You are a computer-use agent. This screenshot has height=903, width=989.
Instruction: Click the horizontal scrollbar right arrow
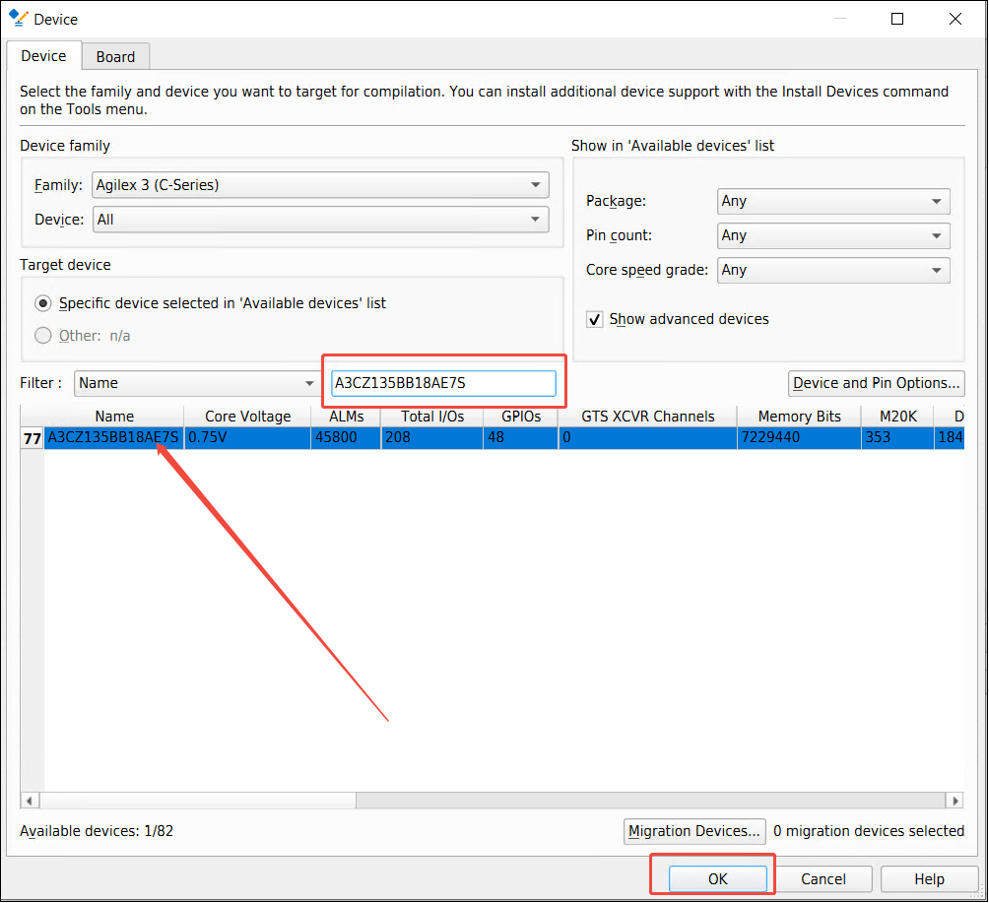click(955, 801)
